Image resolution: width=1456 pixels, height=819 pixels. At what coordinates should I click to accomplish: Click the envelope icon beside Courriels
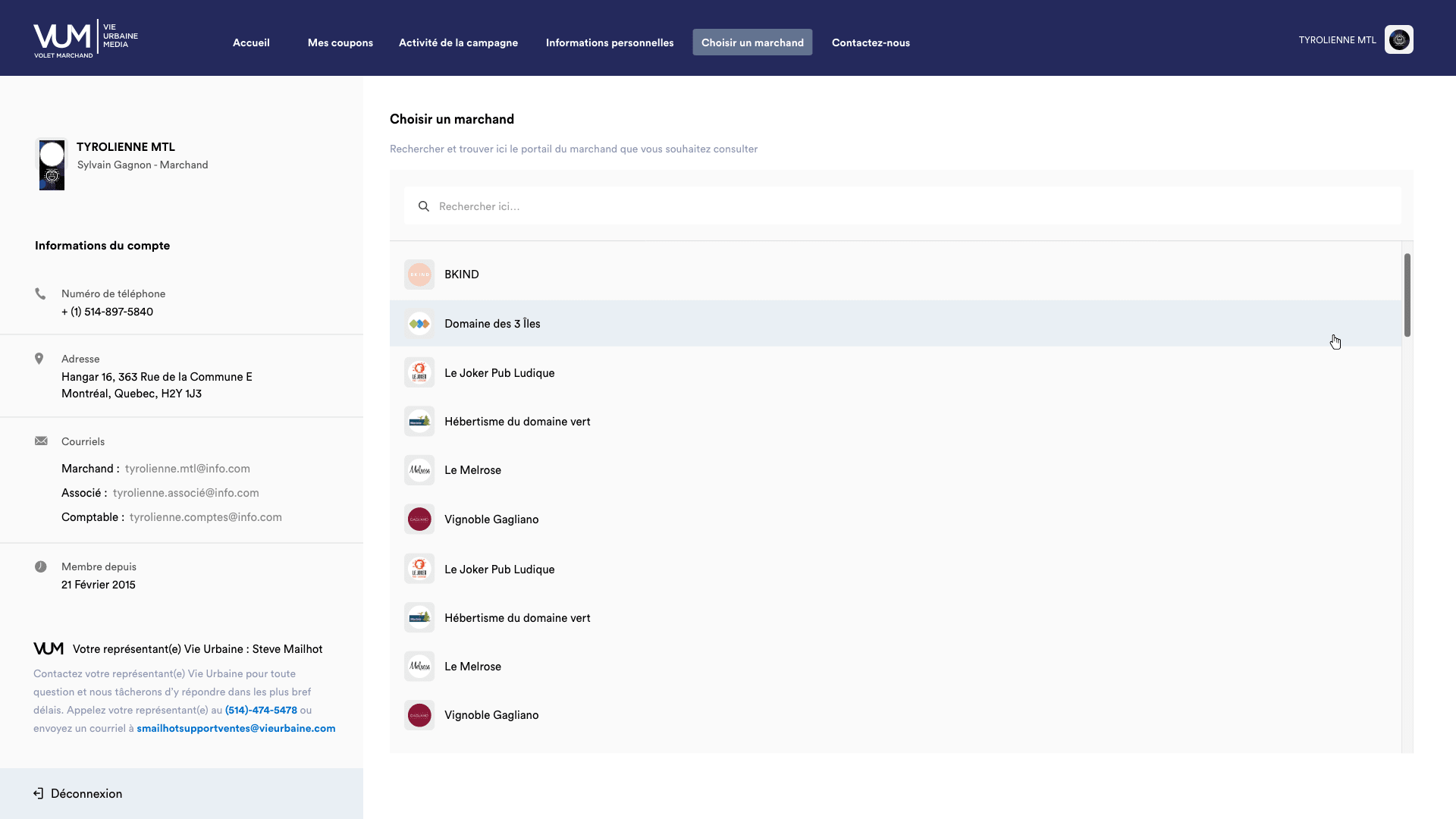tap(41, 441)
